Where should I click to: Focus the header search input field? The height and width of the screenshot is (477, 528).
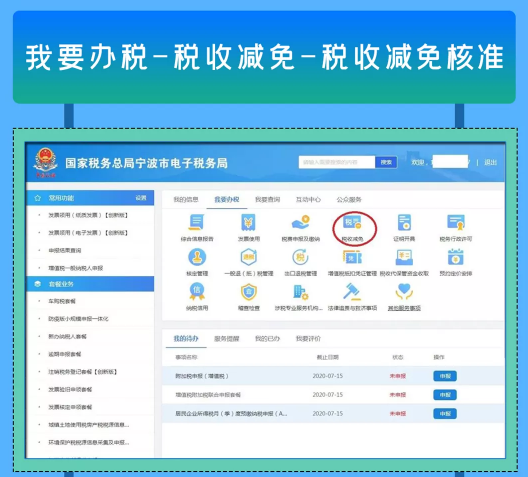pyautogui.click(x=337, y=162)
